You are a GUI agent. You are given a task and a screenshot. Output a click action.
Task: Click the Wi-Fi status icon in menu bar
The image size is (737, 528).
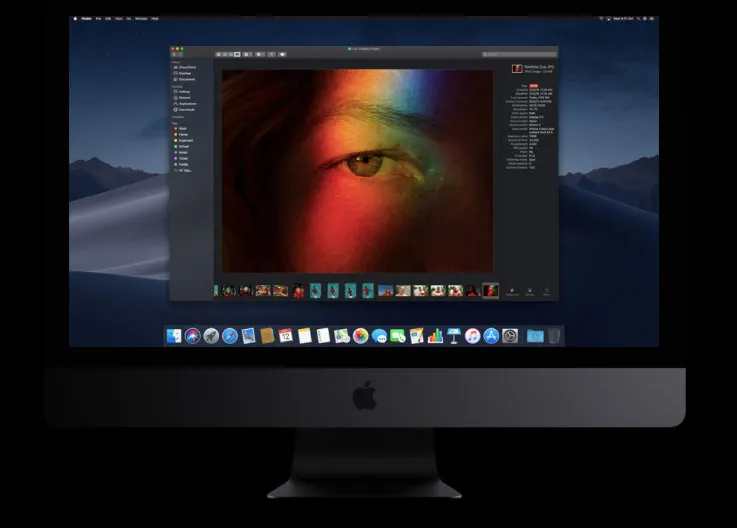(601, 19)
